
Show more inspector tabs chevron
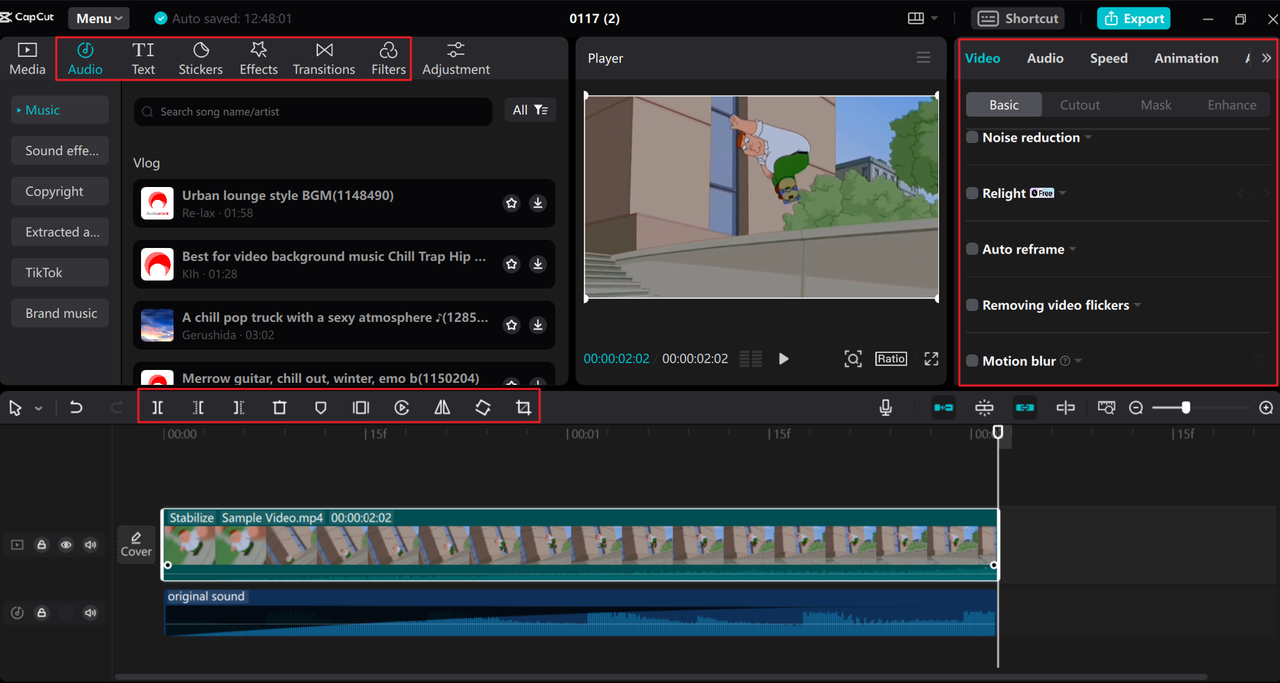coord(1266,58)
